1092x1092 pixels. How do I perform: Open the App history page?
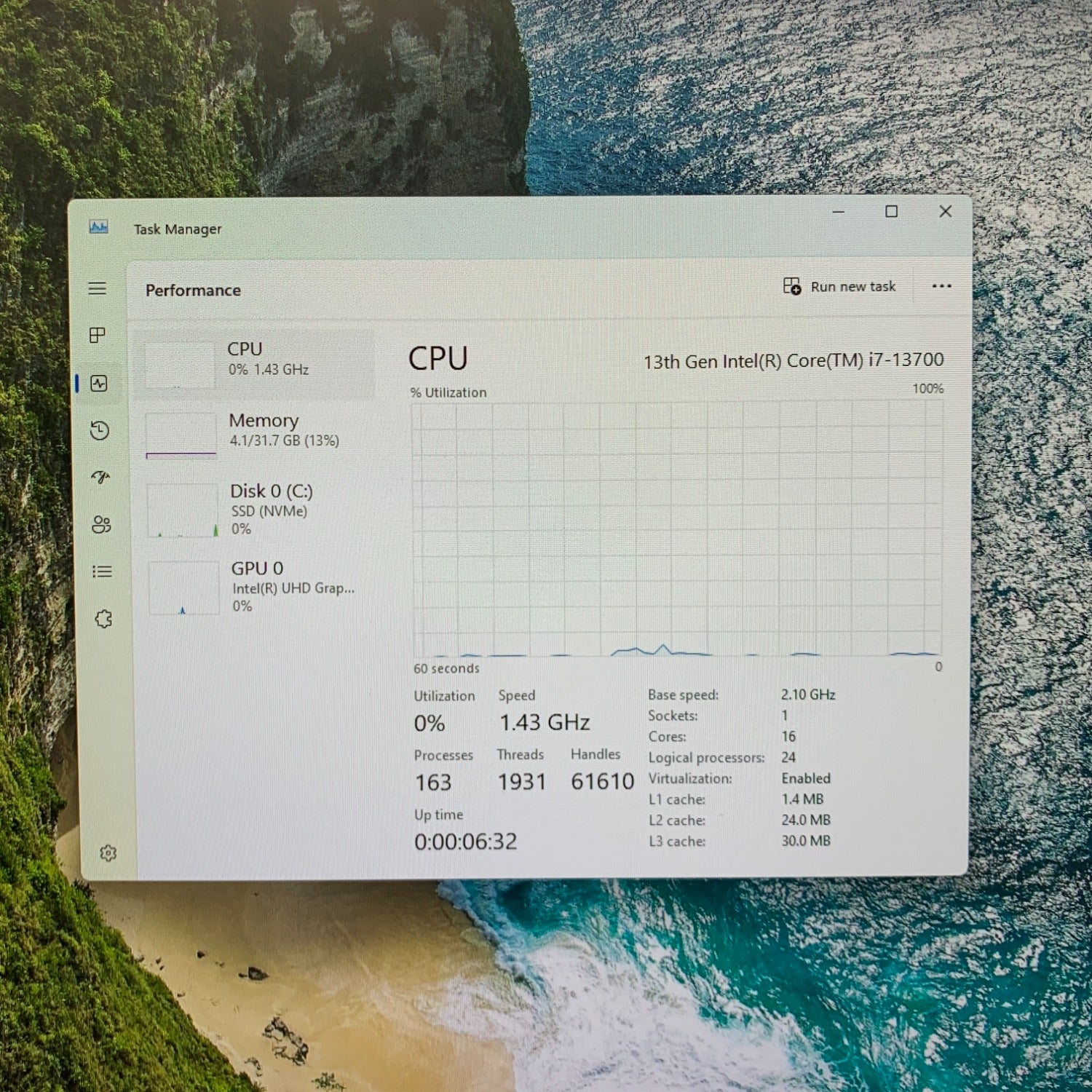coord(100,430)
